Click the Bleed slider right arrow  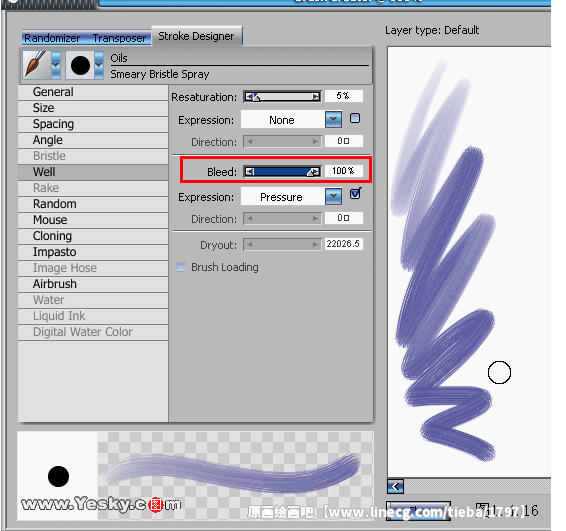pyautogui.click(x=316, y=171)
